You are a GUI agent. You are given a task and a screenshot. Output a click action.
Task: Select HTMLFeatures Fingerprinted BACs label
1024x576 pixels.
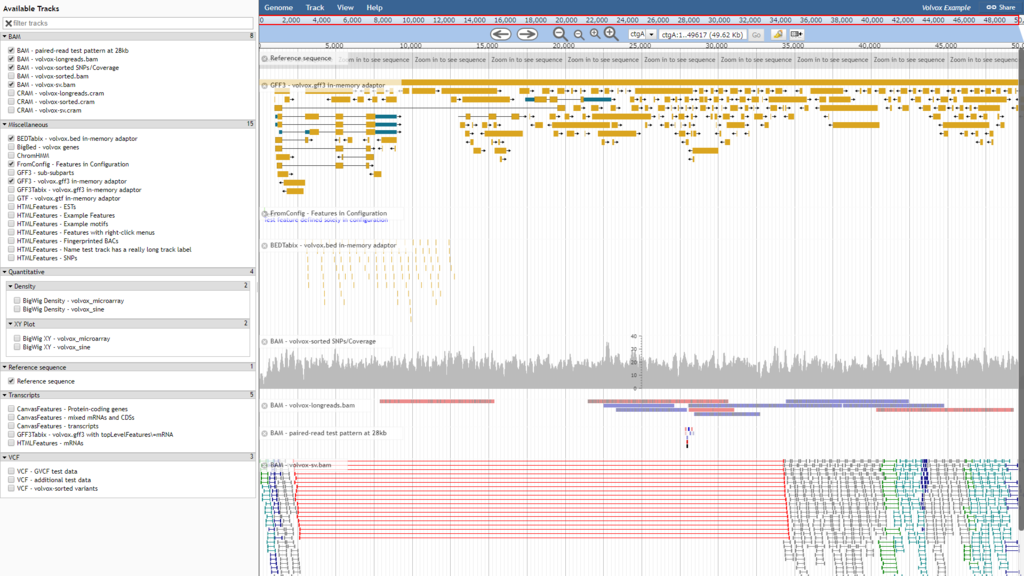tap(67, 240)
